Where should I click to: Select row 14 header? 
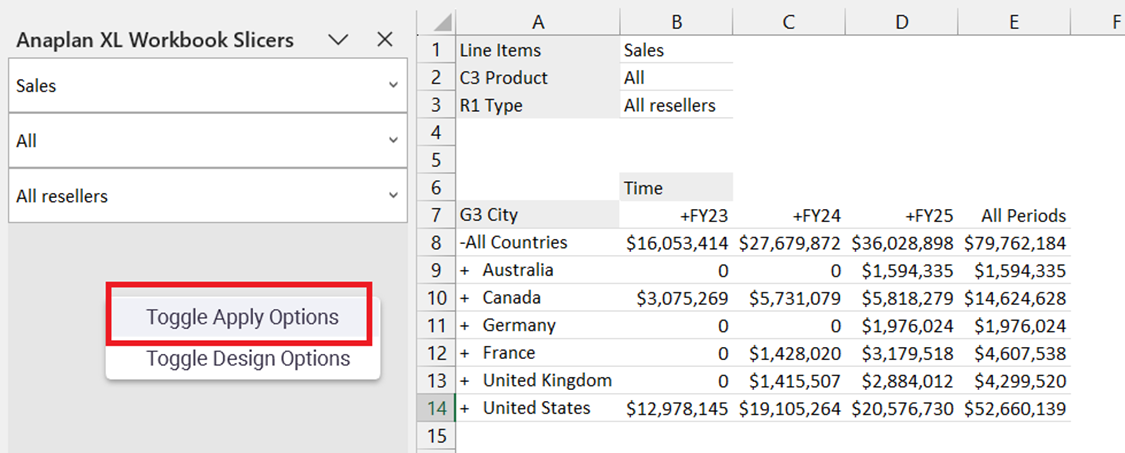pyautogui.click(x=435, y=408)
